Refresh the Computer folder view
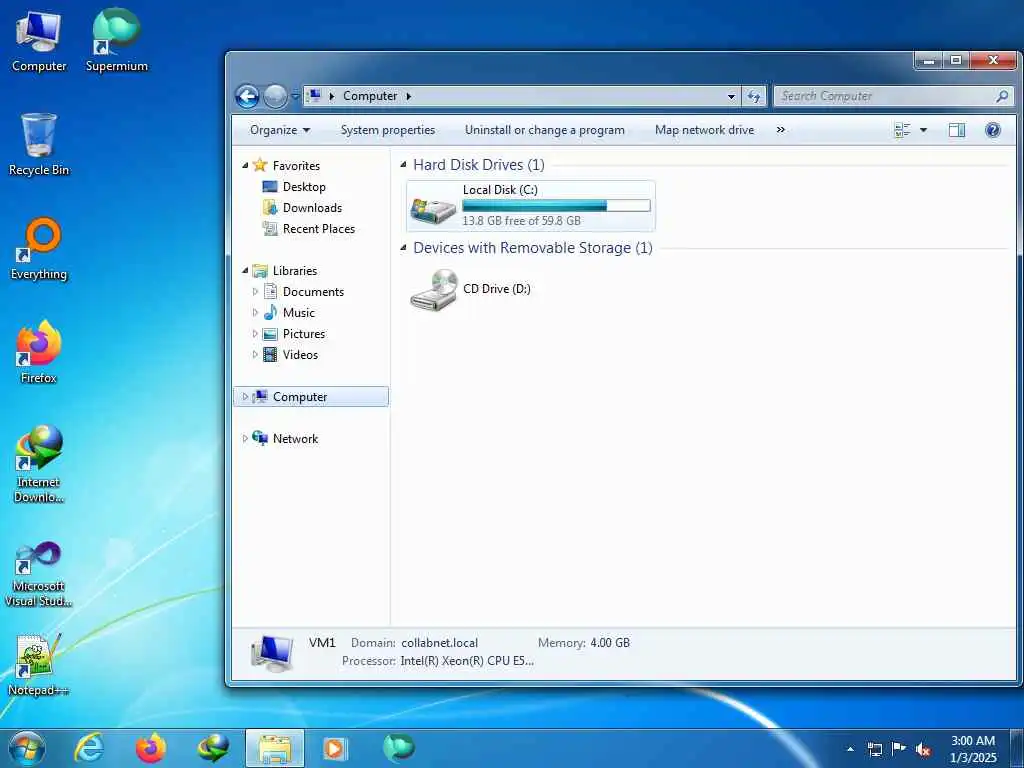Image resolution: width=1024 pixels, height=768 pixels. pyautogui.click(x=754, y=97)
